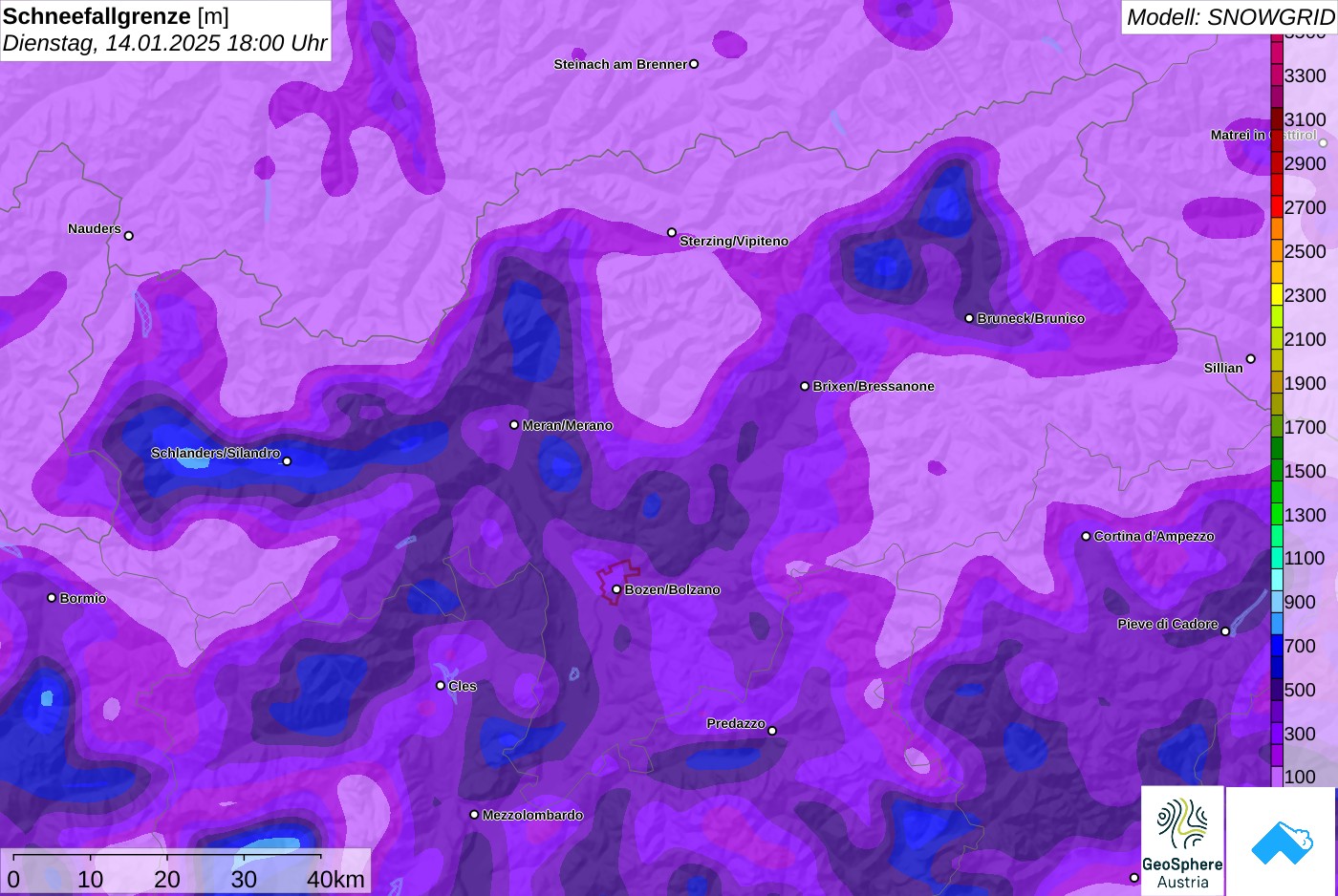Click the Cles marker dot
Image resolution: width=1338 pixels, height=896 pixels.
click(441, 686)
